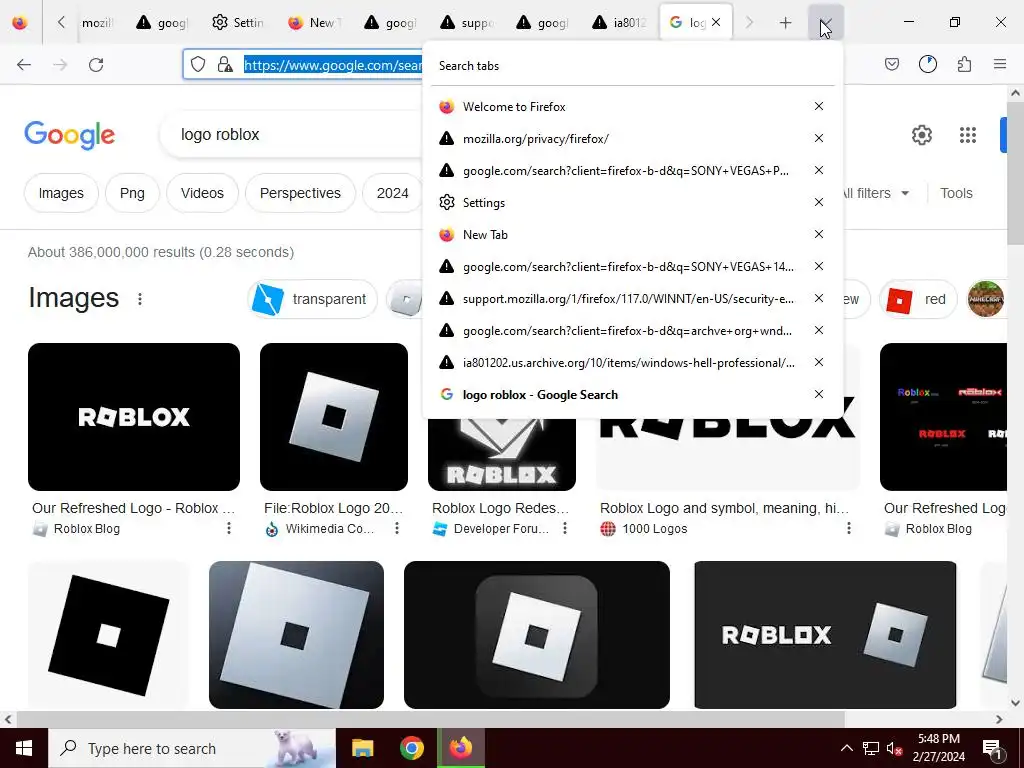
Task: Switch to mozilla.org/privacy/firefox tab entry
Action: [618, 138]
